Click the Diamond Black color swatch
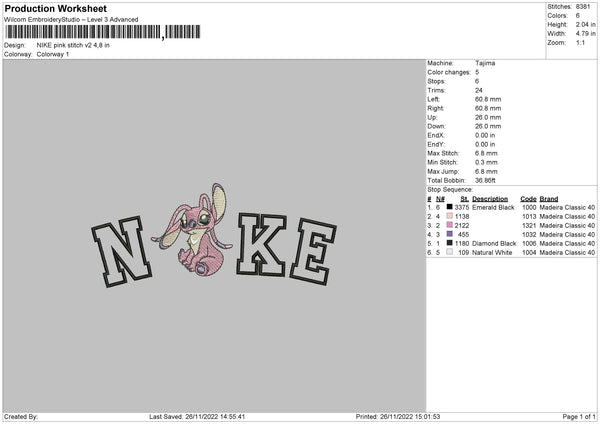The height and width of the screenshot is (424, 600). coord(450,243)
